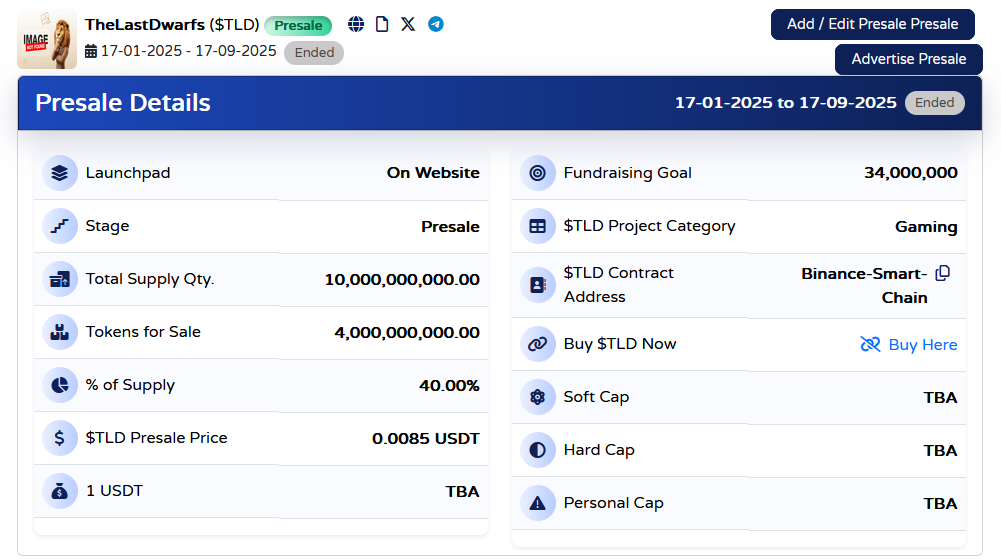Open the Telegram channel icon
1001x560 pixels.
pos(436,24)
